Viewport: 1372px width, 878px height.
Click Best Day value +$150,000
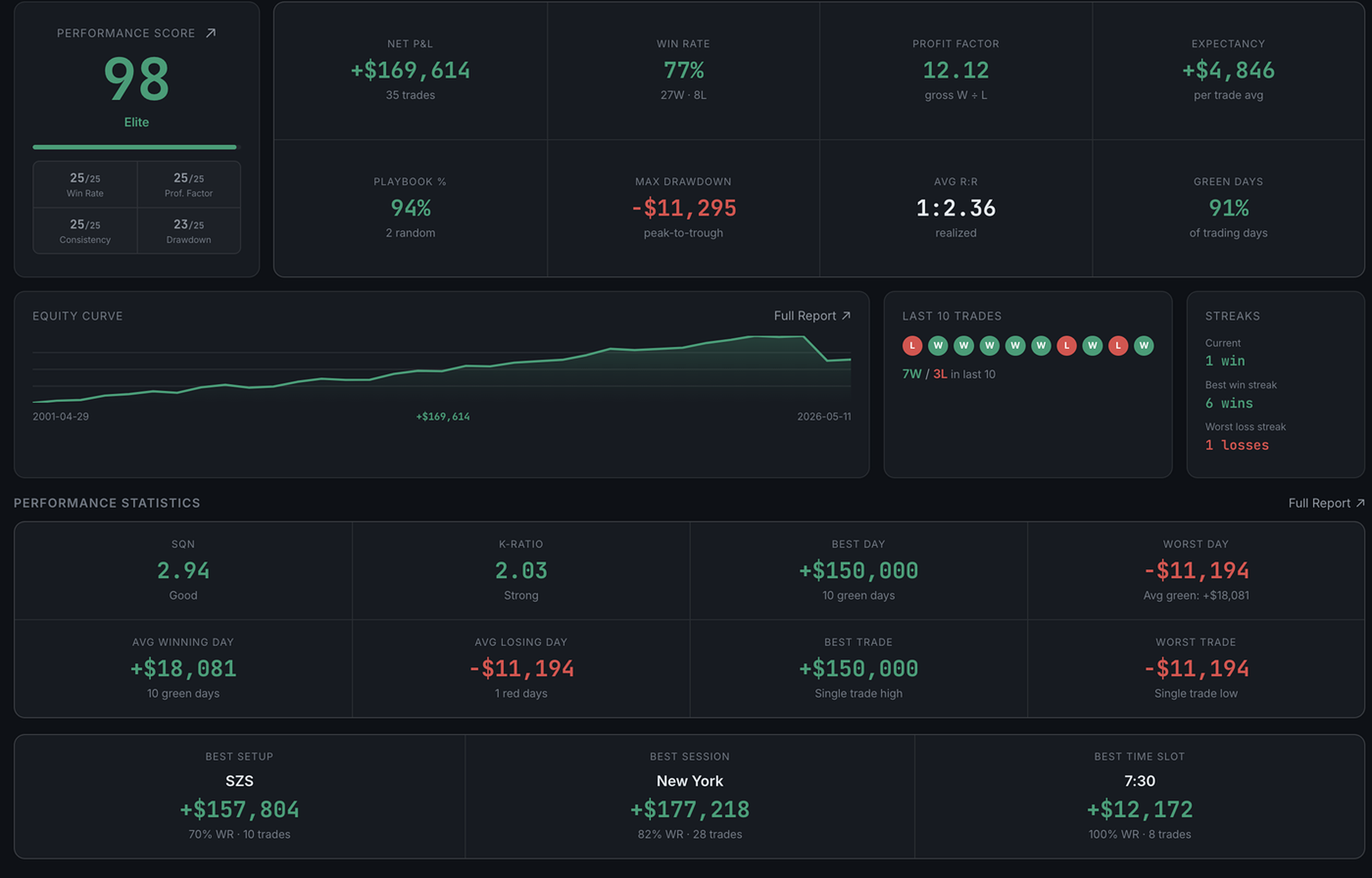(858, 571)
